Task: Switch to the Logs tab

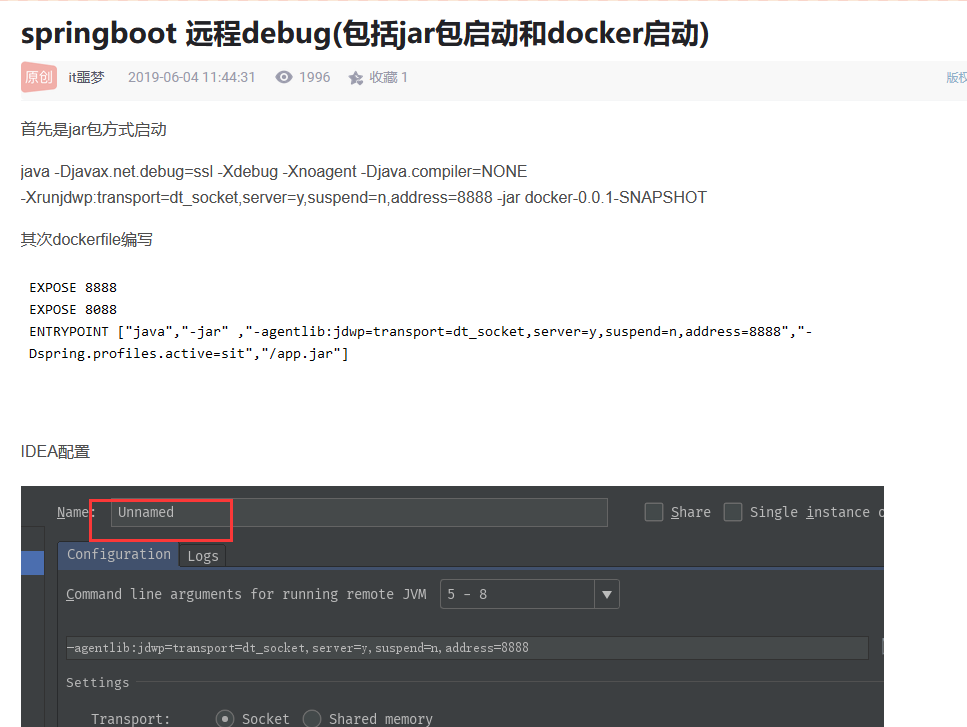Action: pyautogui.click(x=203, y=556)
